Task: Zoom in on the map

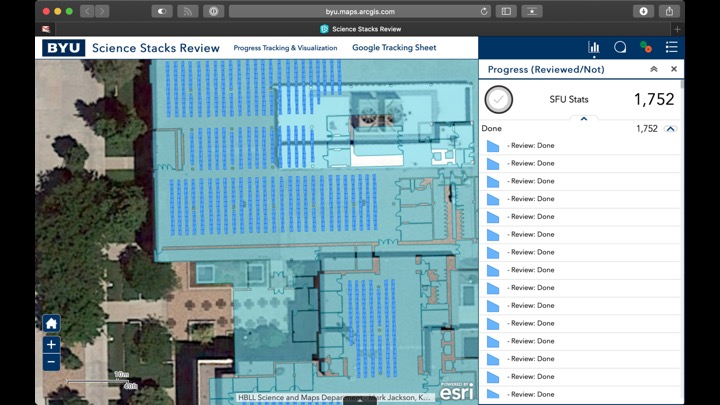Action: (51, 345)
